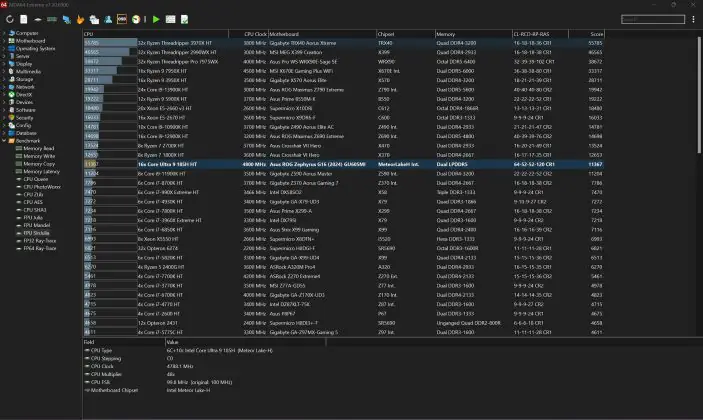The height and width of the screenshot is (420, 703).
Task: Click the Refresh toolbar icon
Action: (9, 19)
